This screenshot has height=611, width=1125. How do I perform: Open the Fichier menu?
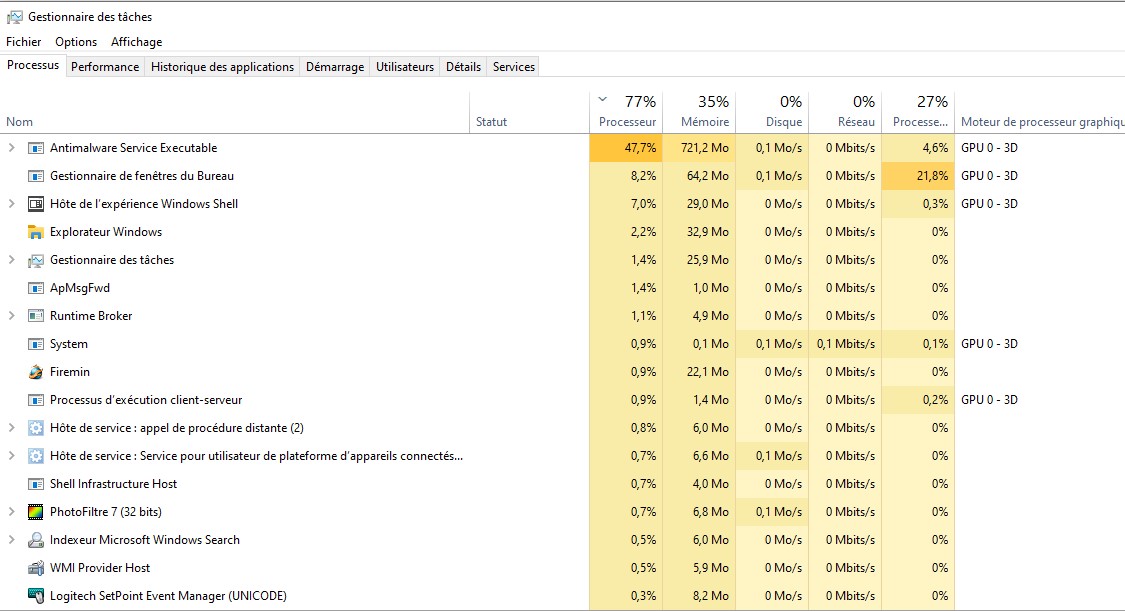click(24, 42)
